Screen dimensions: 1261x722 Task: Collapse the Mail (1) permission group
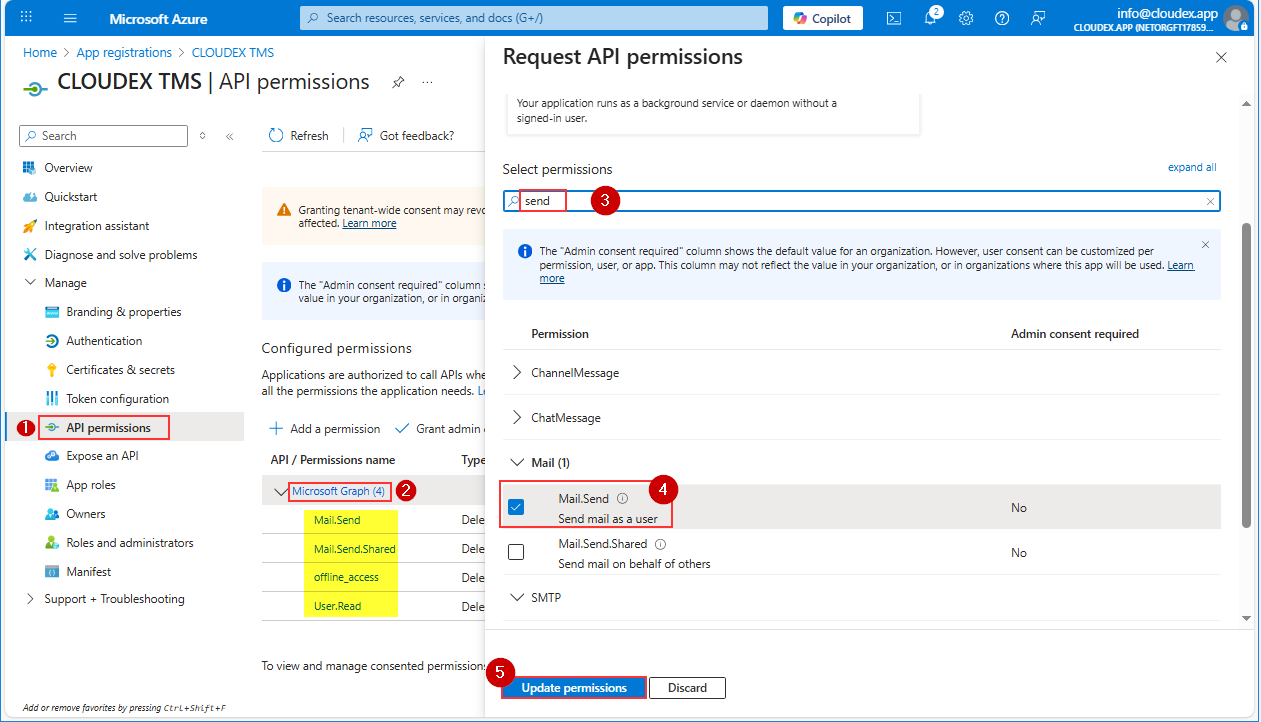[517, 463]
